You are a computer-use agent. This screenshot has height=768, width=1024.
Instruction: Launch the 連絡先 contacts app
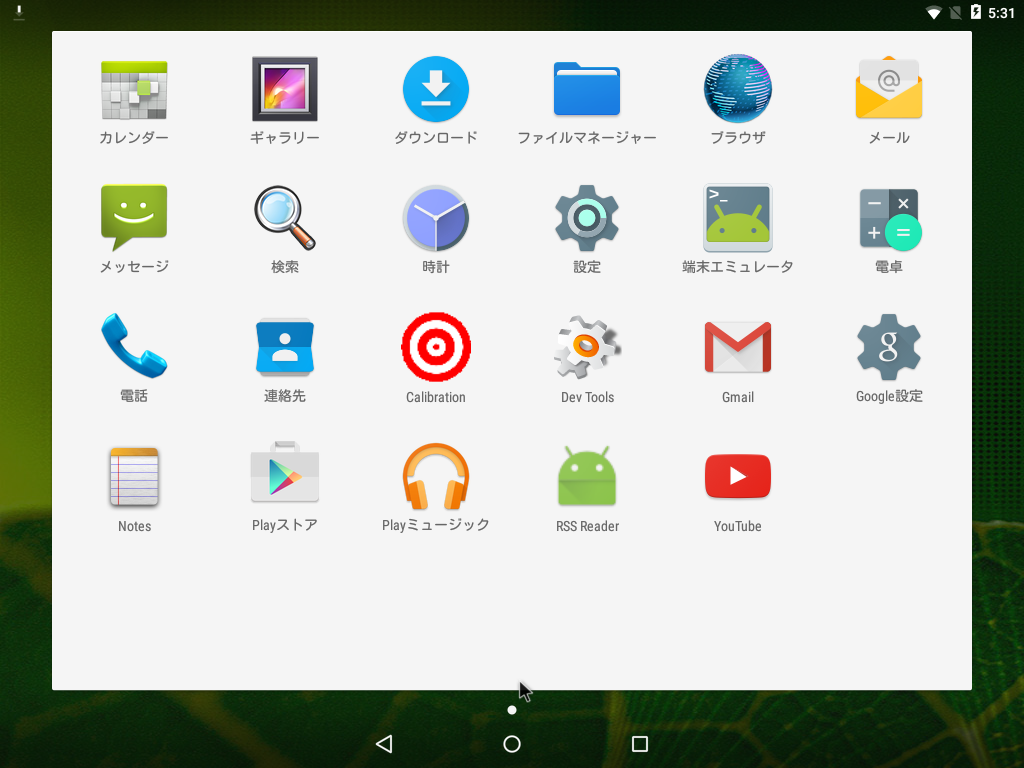(285, 347)
